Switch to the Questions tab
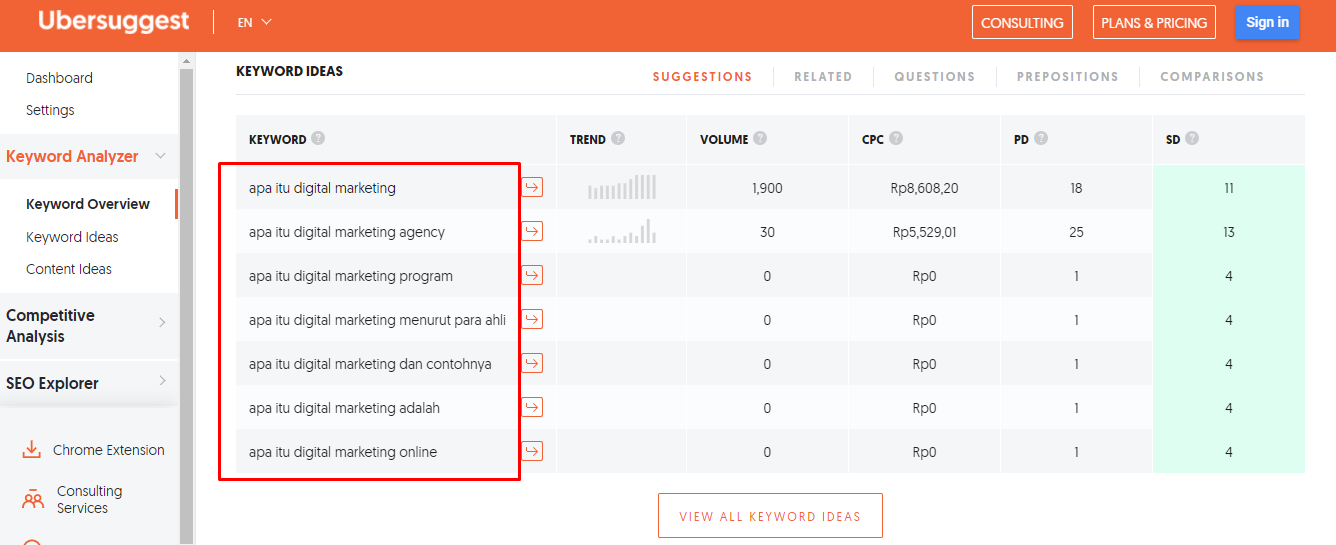The image size is (1336, 545). pyautogui.click(x=934, y=76)
